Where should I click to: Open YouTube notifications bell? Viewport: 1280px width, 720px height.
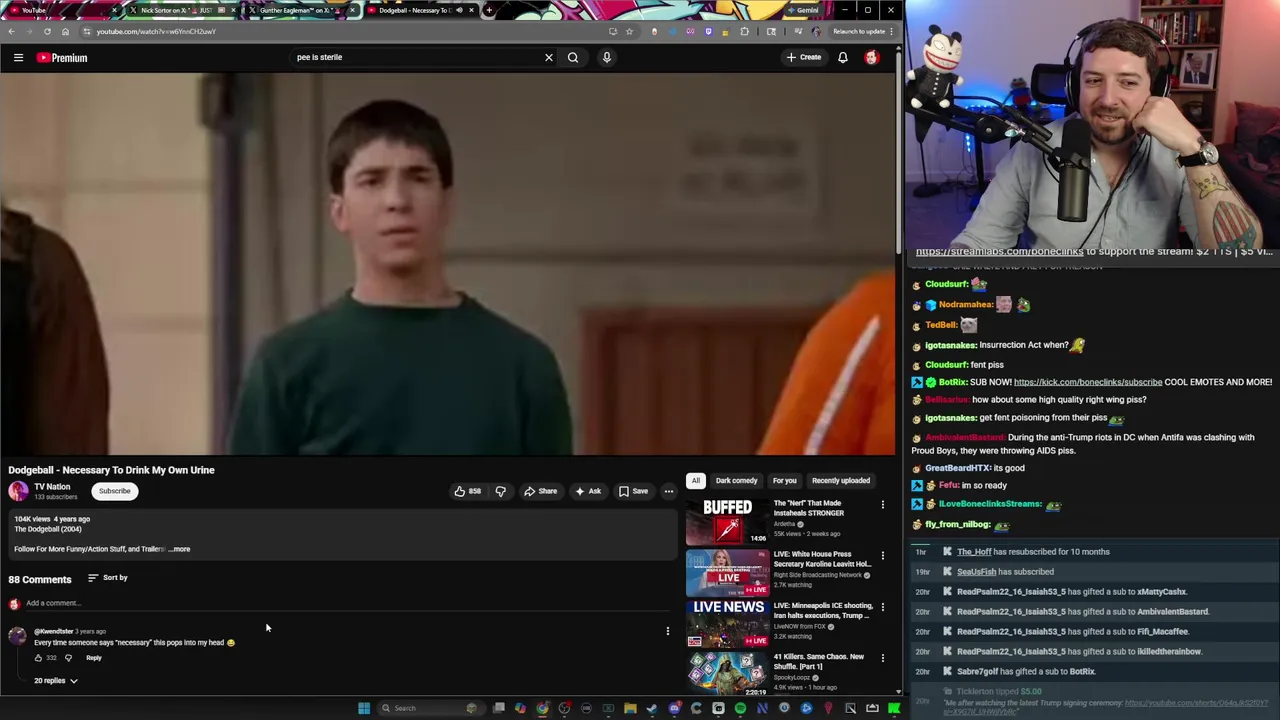[842, 57]
